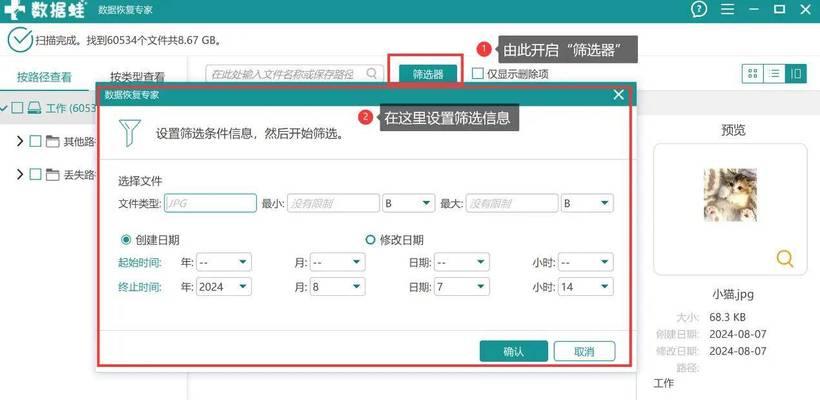Click the 数据蛙 logo
820x400 pixels.
point(44,9)
